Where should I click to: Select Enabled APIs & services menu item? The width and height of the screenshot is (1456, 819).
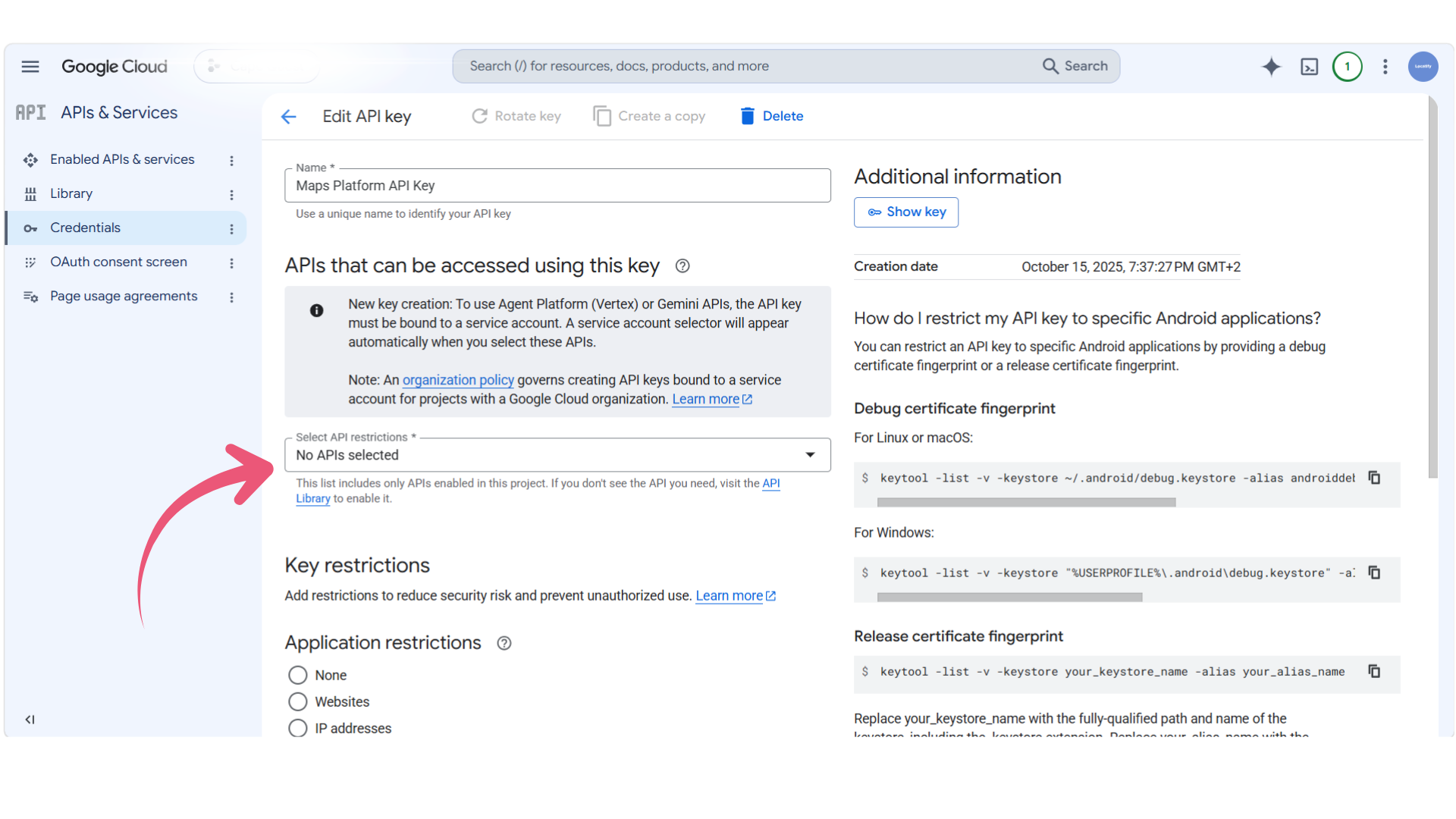(x=122, y=160)
